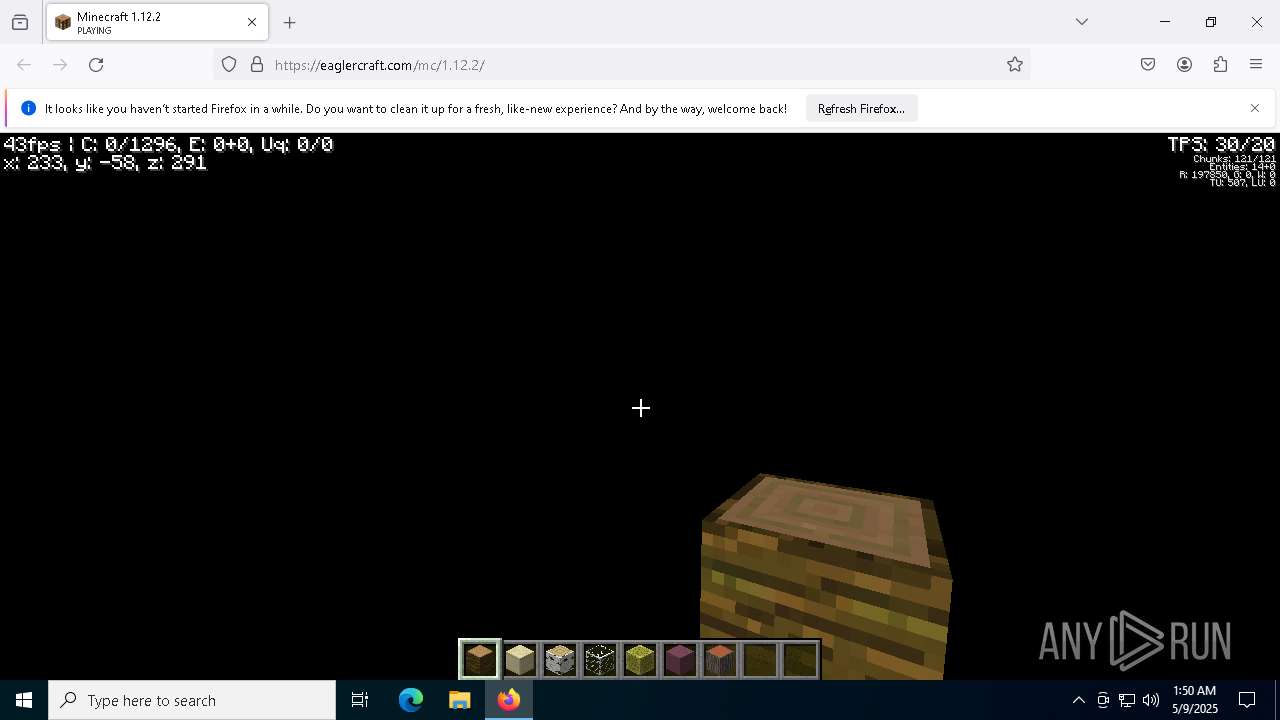The width and height of the screenshot is (1280, 720).
Task: Click the Refresh Firefox button
Action: [861, 109]
